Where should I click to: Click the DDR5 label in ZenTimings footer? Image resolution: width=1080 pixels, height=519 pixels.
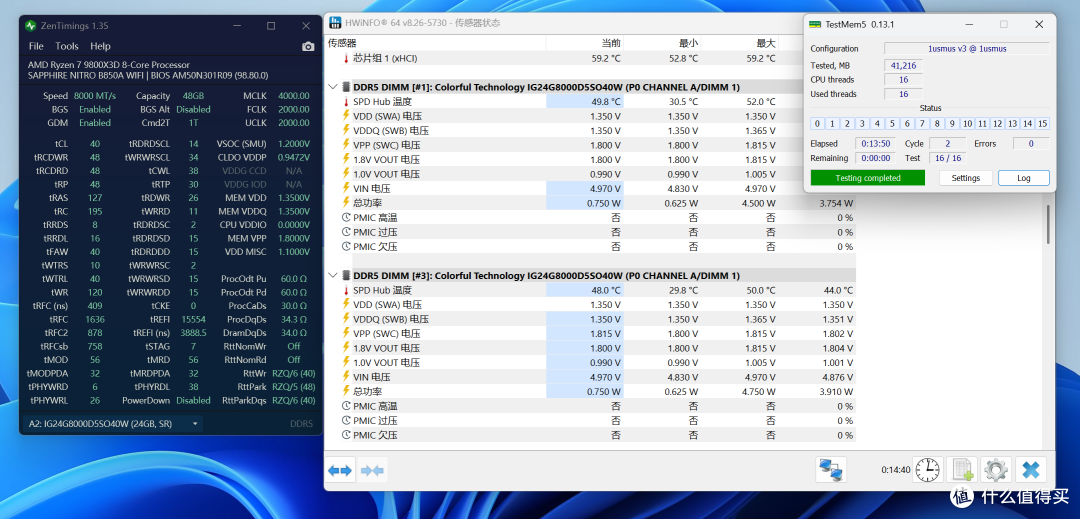click(301, 424)
